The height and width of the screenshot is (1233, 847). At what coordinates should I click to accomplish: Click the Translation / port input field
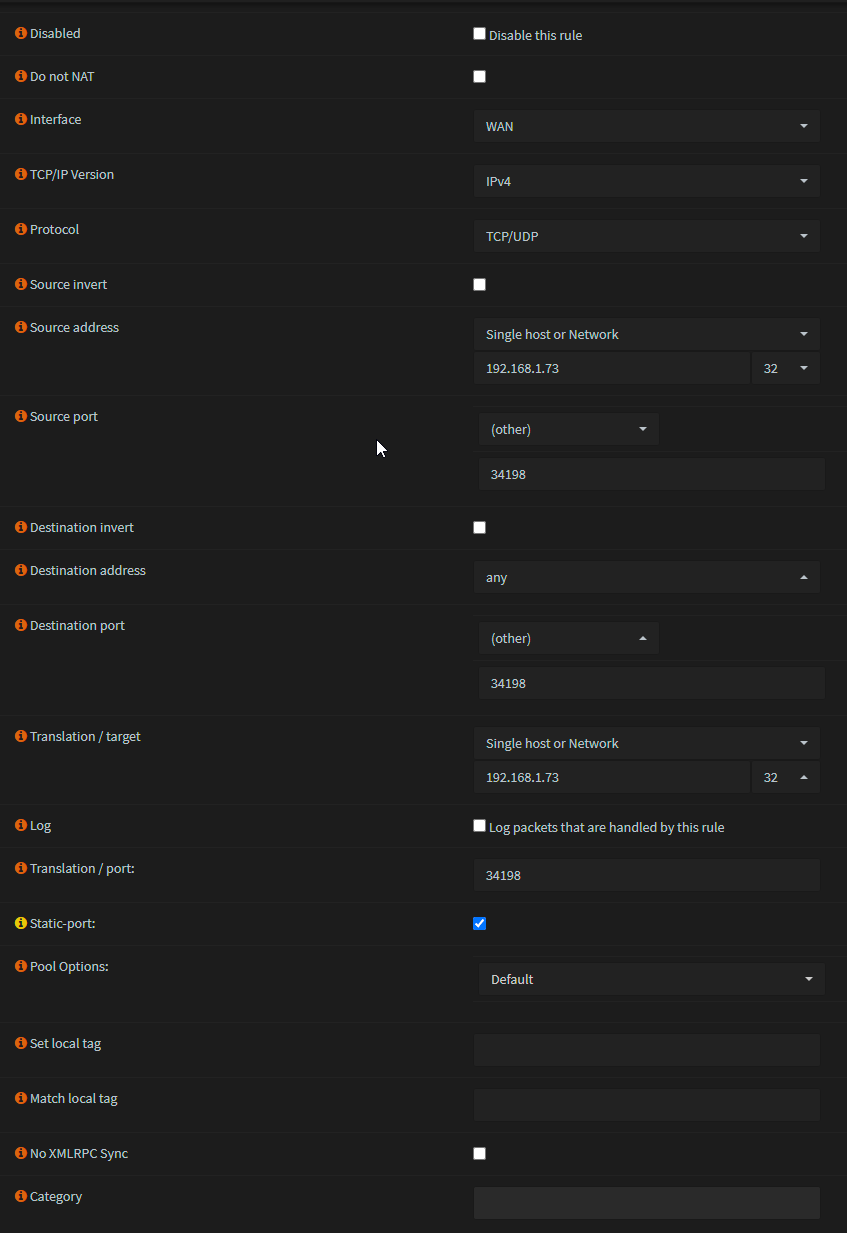pos(646,876)
